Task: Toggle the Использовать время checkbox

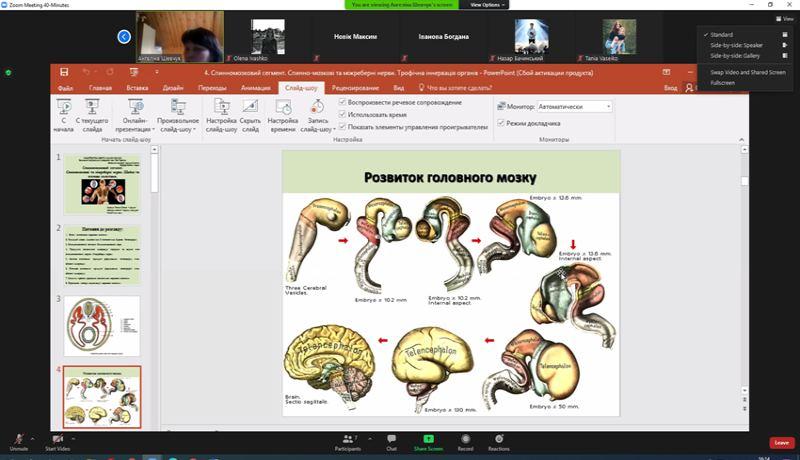Action: pyautogui.click(x=342, y=115)
